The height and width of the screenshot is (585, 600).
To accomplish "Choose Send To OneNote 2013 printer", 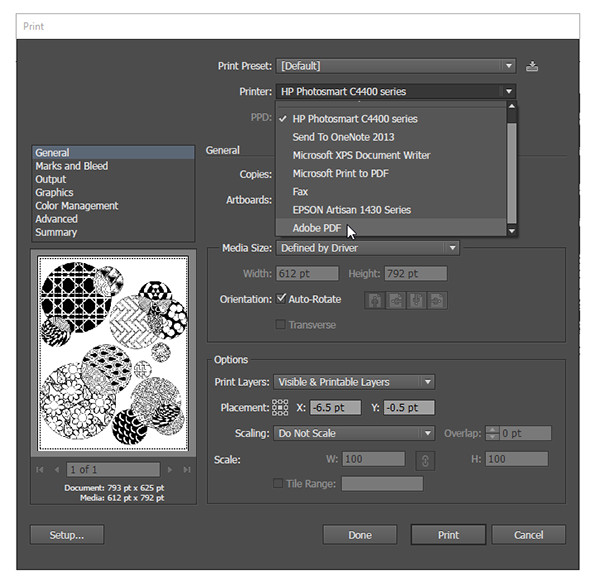I will (391, 137).
